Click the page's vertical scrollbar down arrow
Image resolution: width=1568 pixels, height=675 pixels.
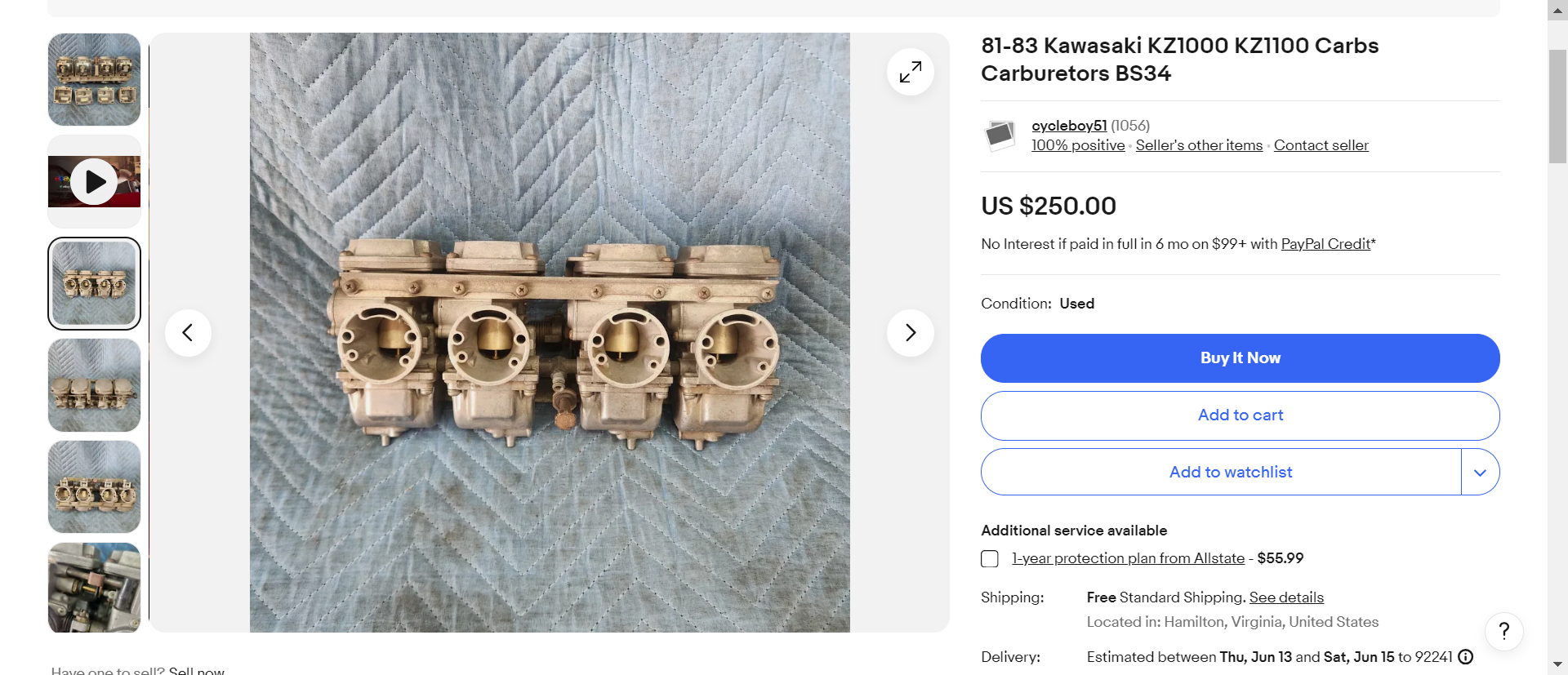tap(1557, 665)
